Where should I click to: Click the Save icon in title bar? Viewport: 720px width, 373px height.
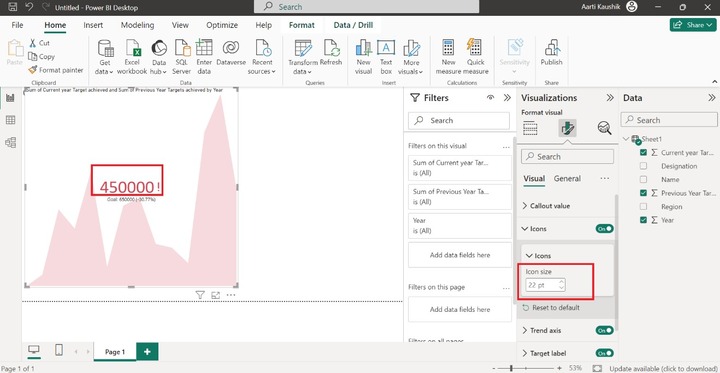[x=12, y=7]
